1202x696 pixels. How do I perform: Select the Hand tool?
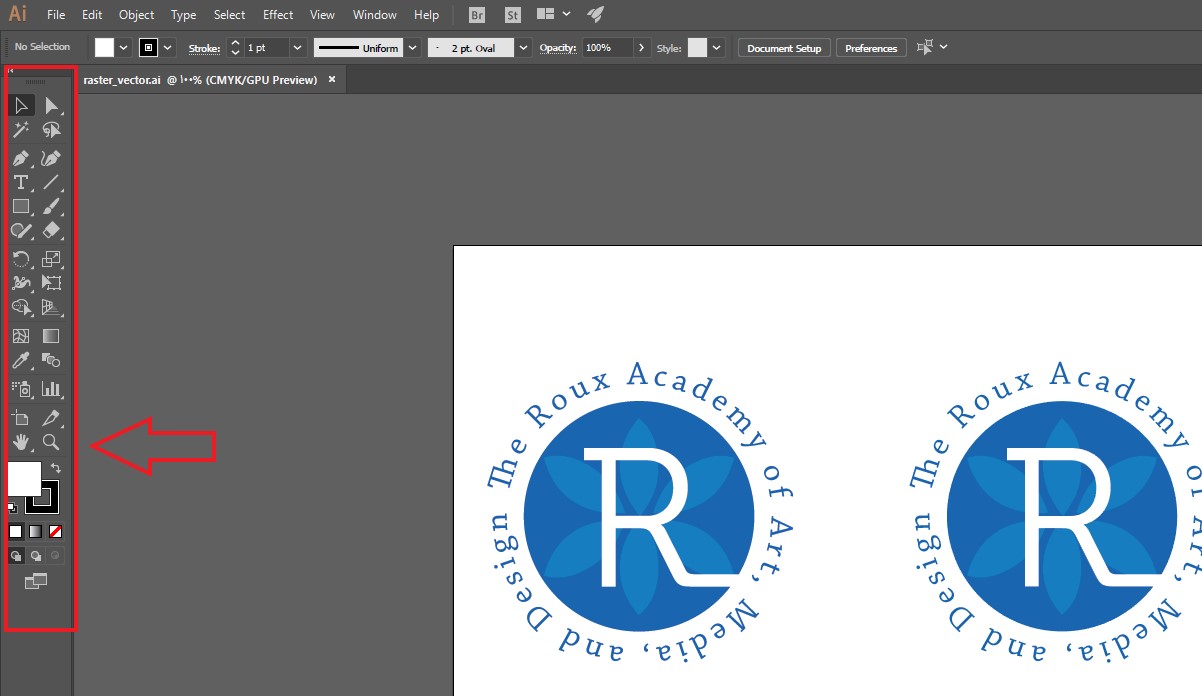21,441
